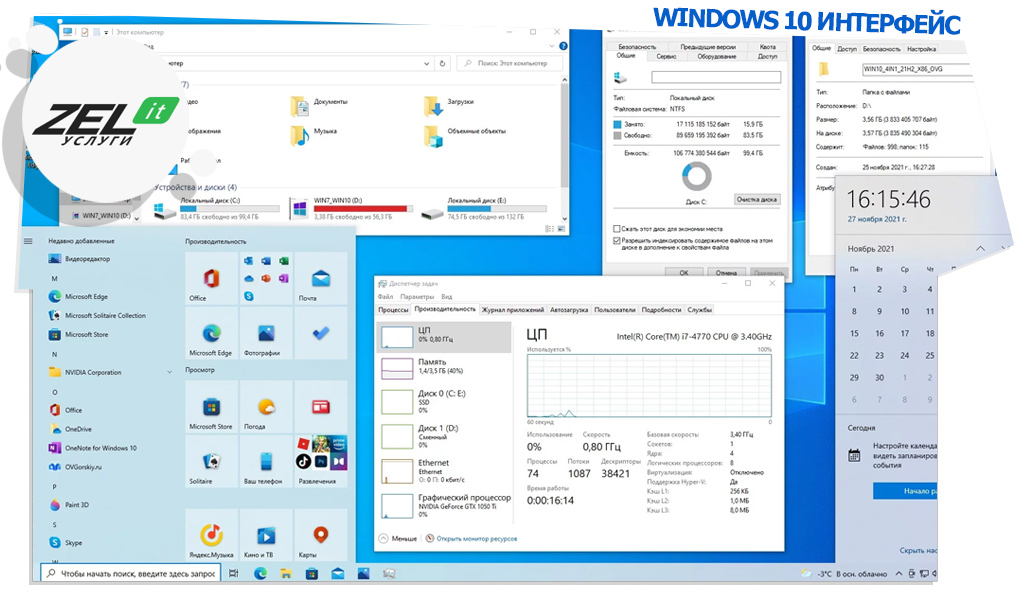This screenshot has width=1024, height=600.
Task: Open the Карты maps tile
Action: [x=321, y=535]
